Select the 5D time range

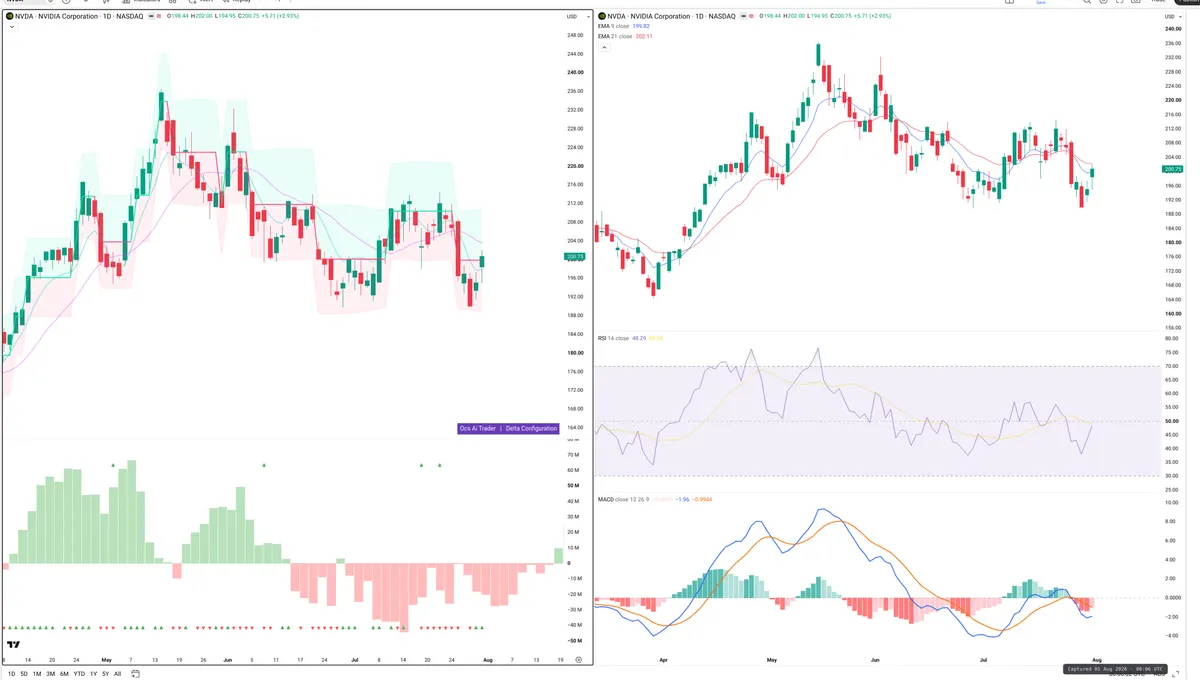pyautogui.click(x=23, y=674)
